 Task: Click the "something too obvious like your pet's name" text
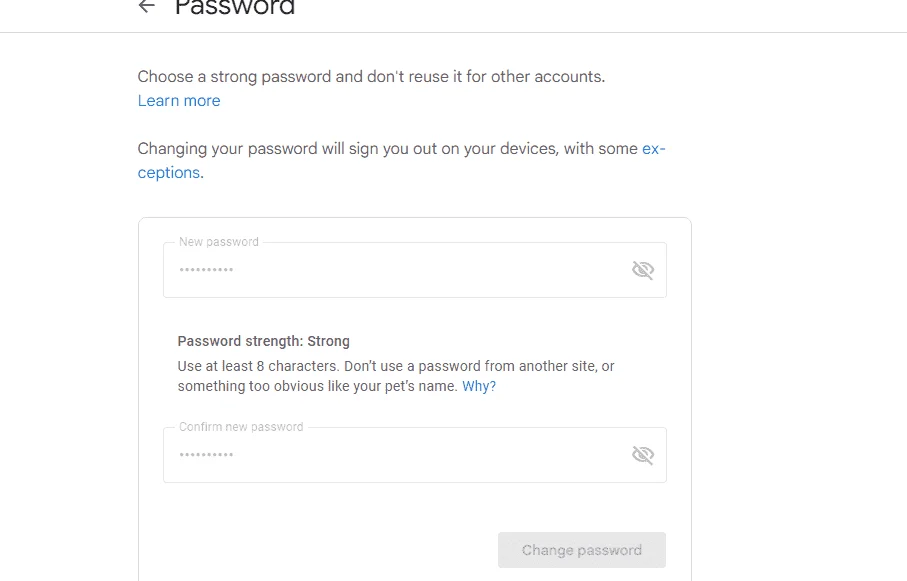318,386
